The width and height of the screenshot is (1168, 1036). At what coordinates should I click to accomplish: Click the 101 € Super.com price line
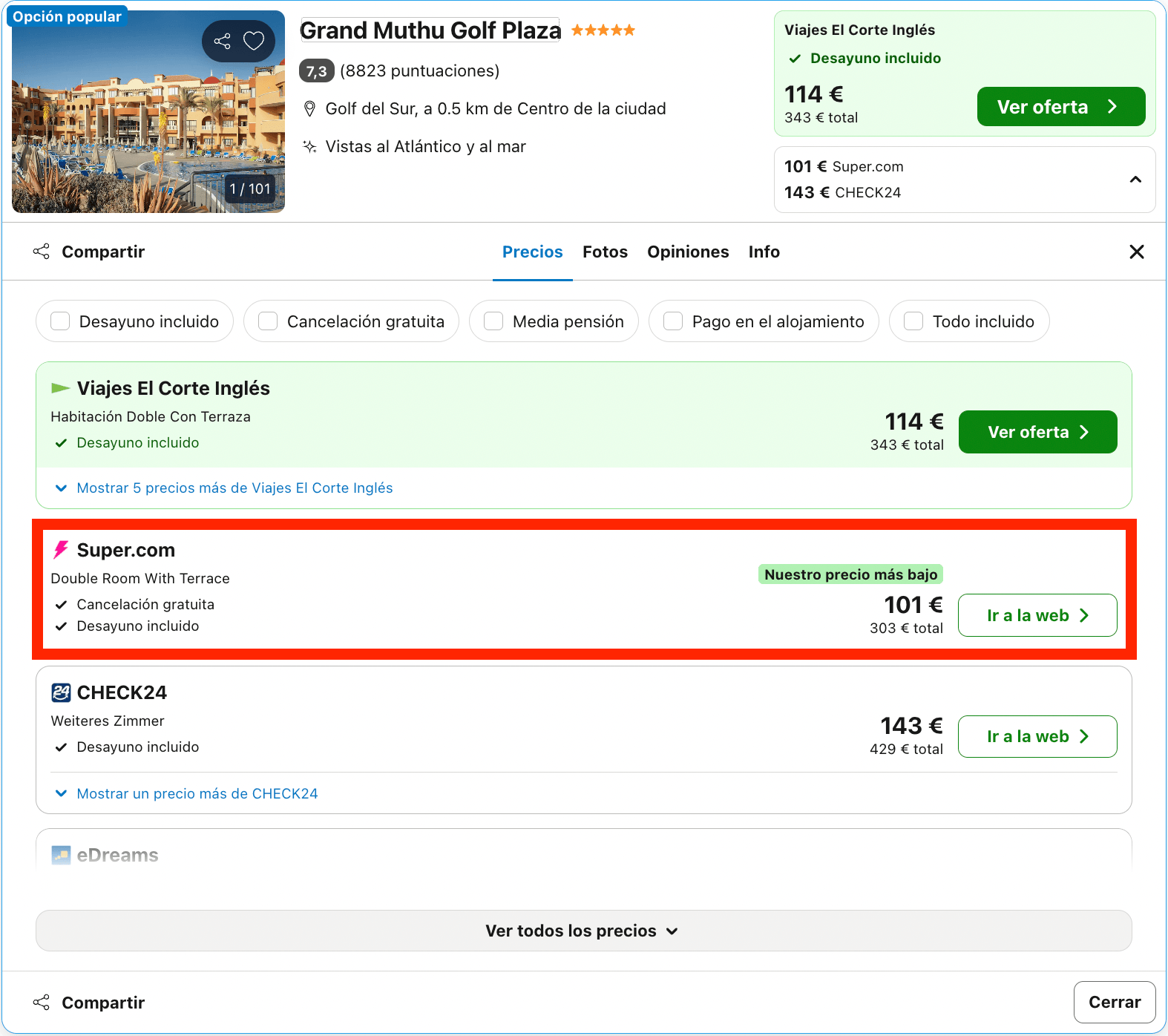844,166
